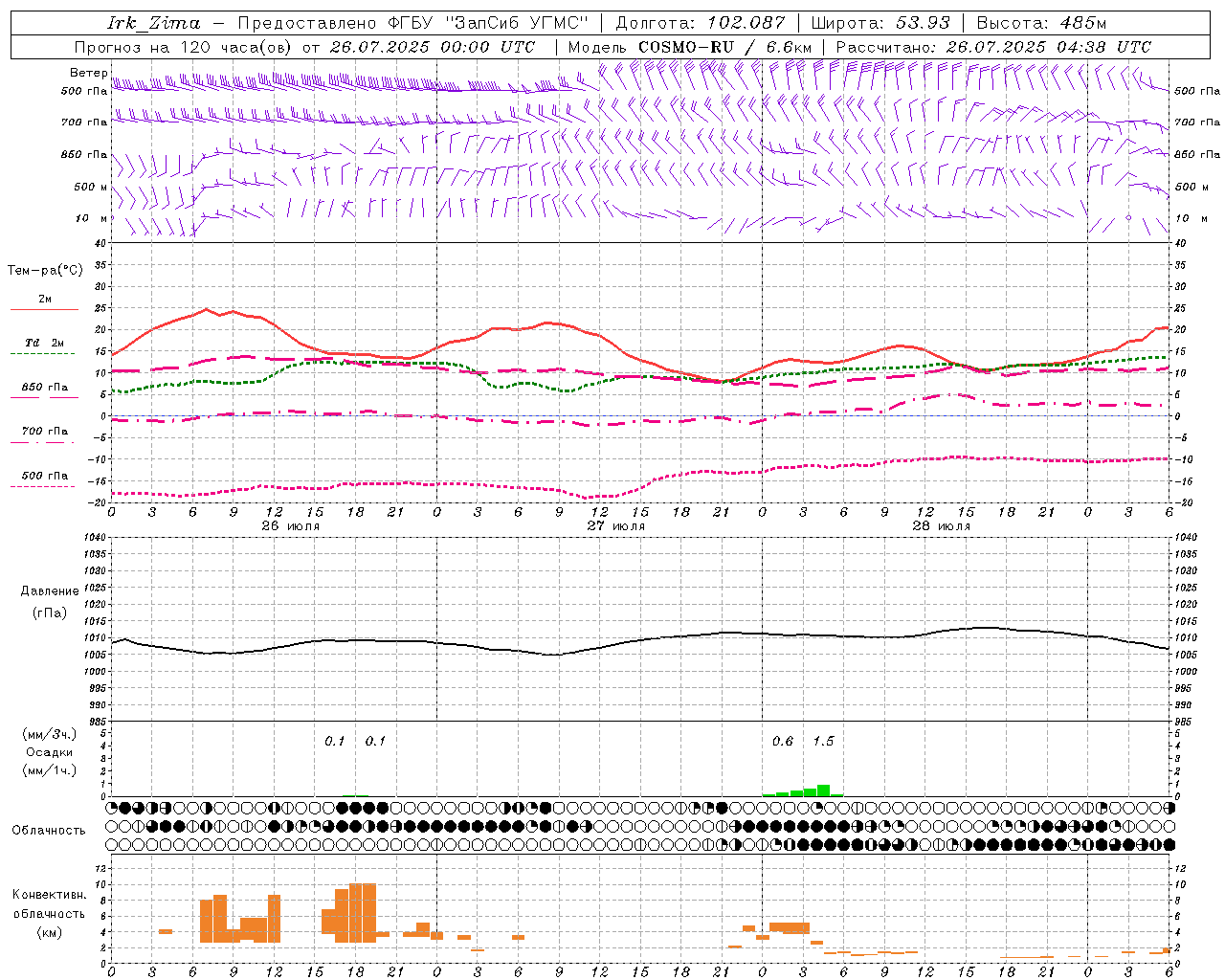The height and width of the screenshot is (980, 1225).
Task: Click the "Тем-ра(°C)" temperature panel label
Action: (45, 271)
